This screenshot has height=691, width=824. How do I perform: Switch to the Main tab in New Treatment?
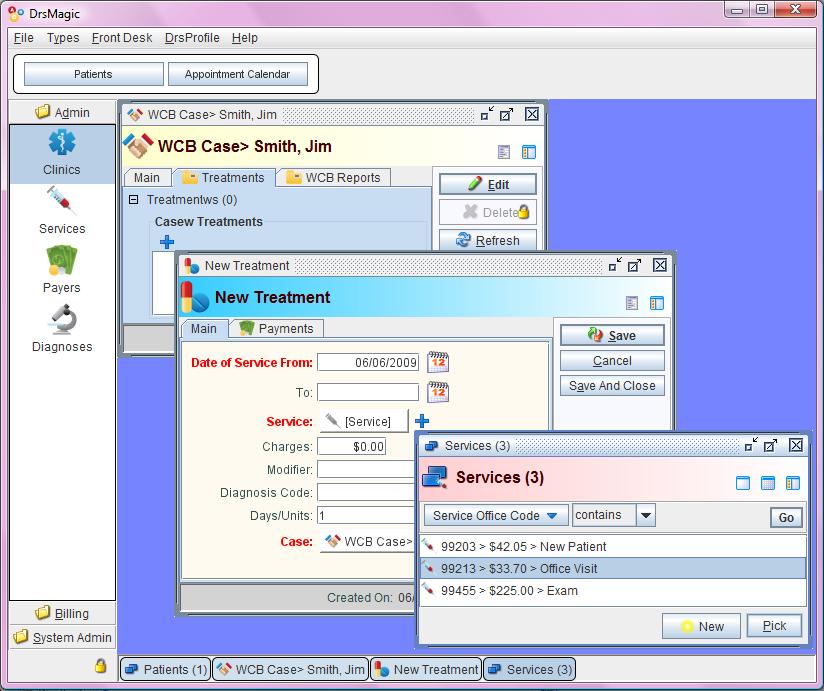[204, 328]
